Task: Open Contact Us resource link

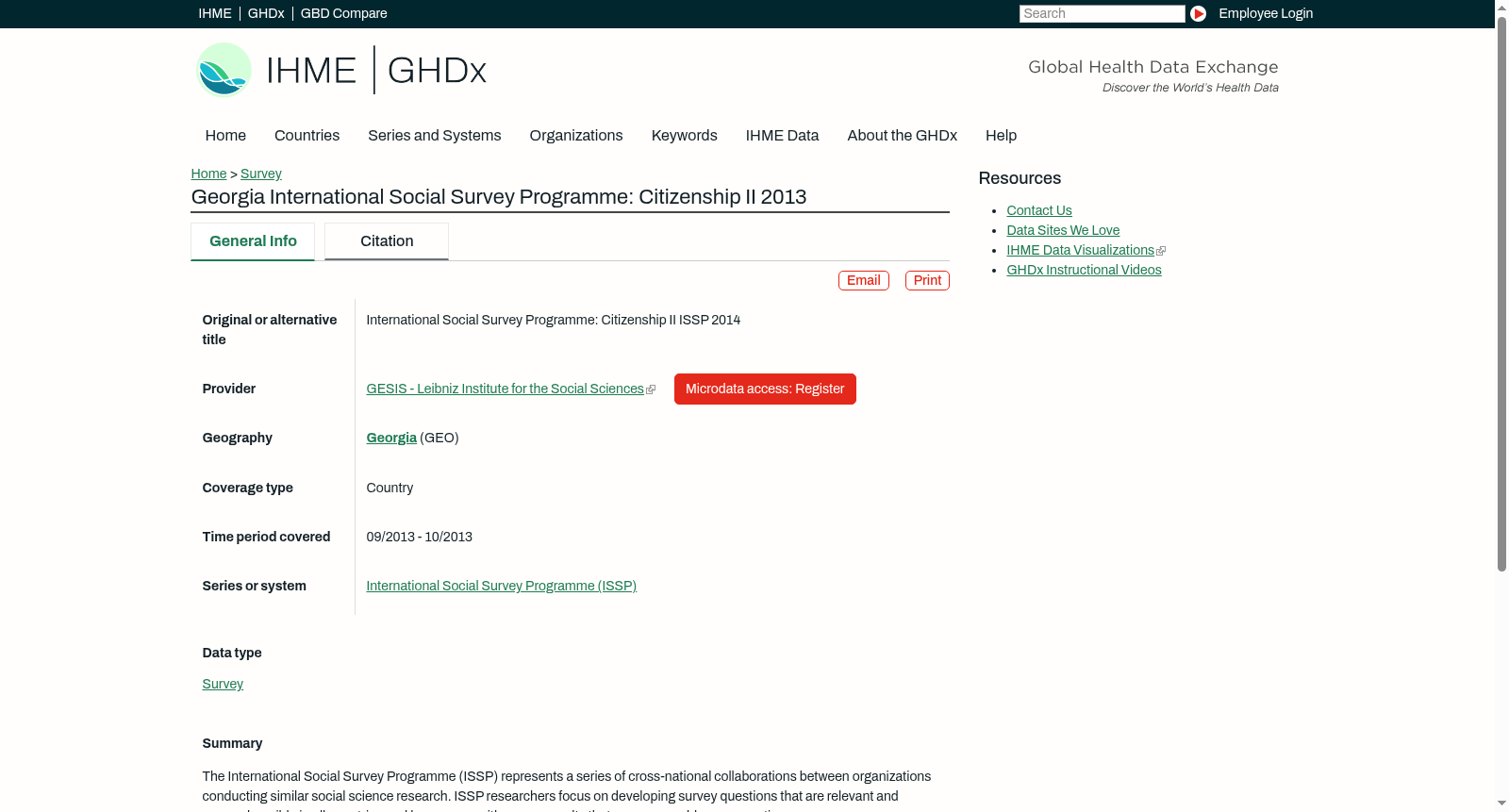Action: click(1039, 210)
